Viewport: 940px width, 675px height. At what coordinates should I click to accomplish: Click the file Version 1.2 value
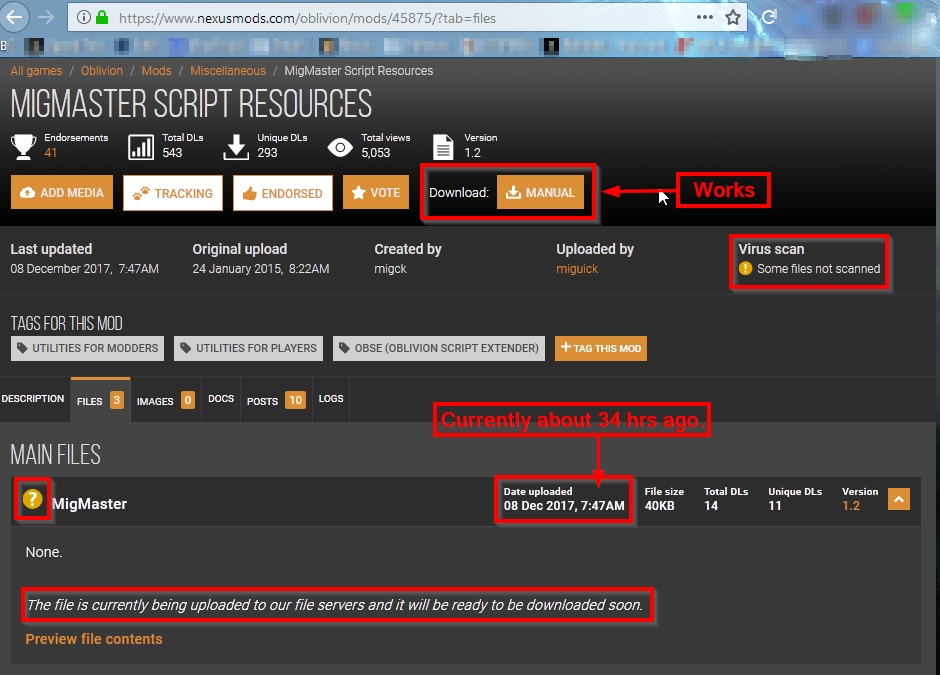tap(851, 505)
